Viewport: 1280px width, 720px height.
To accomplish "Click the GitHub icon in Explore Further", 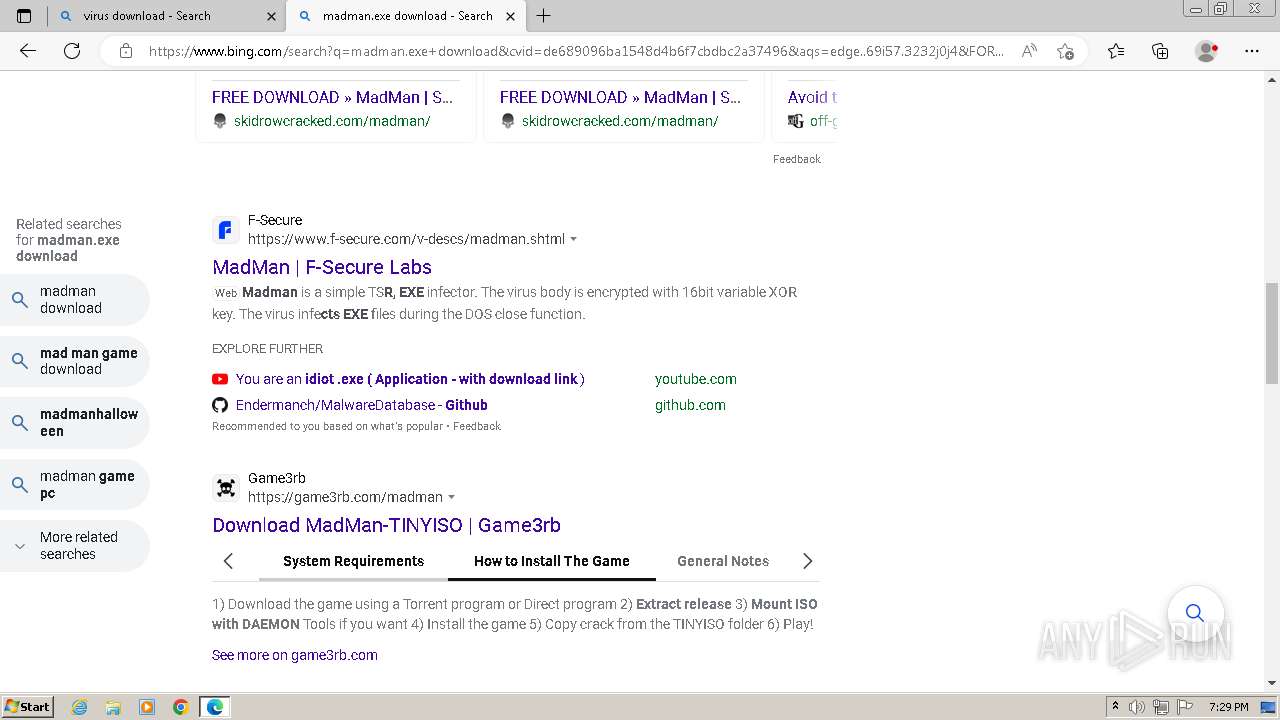I will click(x=220, y=405).
